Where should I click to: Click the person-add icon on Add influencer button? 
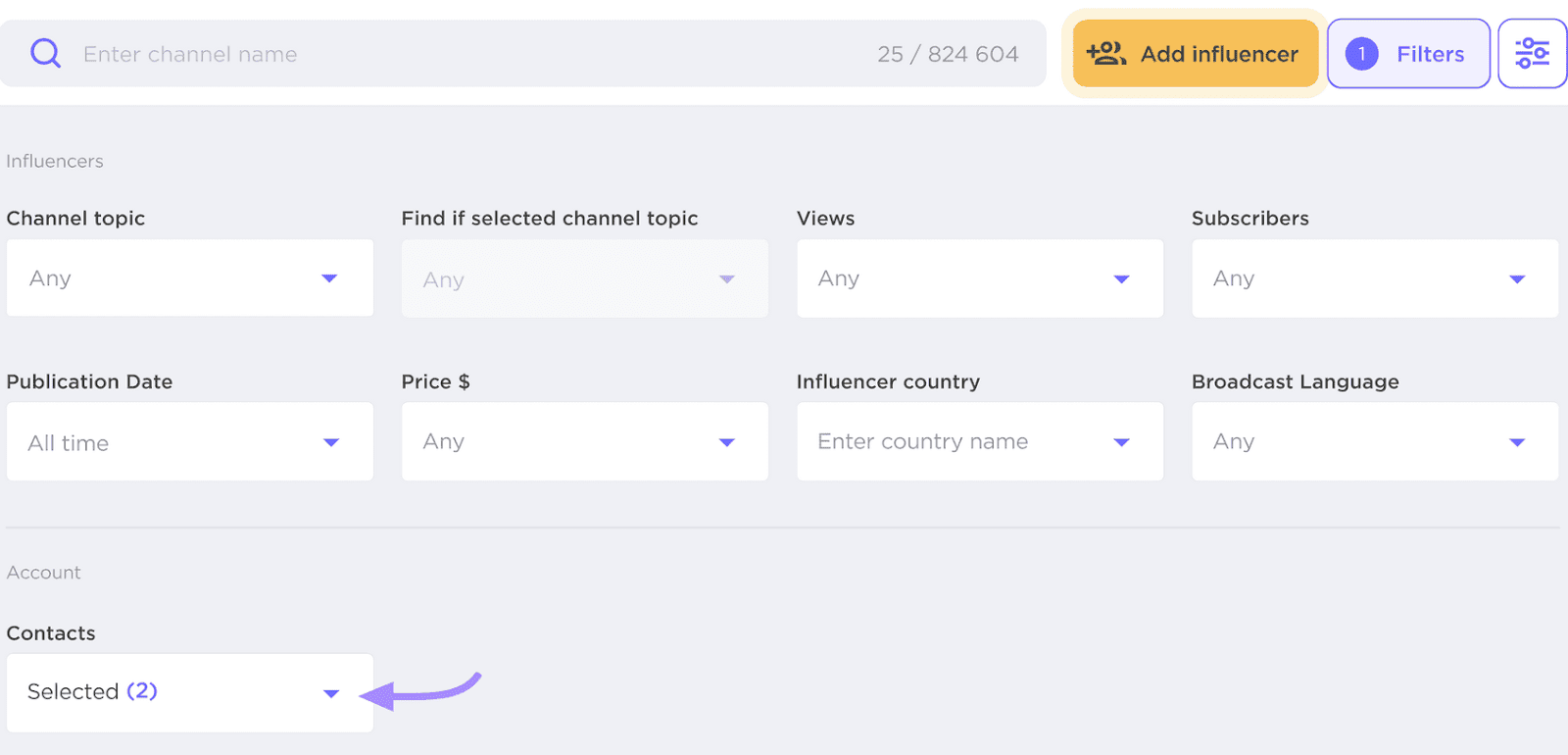[1106, 54]
